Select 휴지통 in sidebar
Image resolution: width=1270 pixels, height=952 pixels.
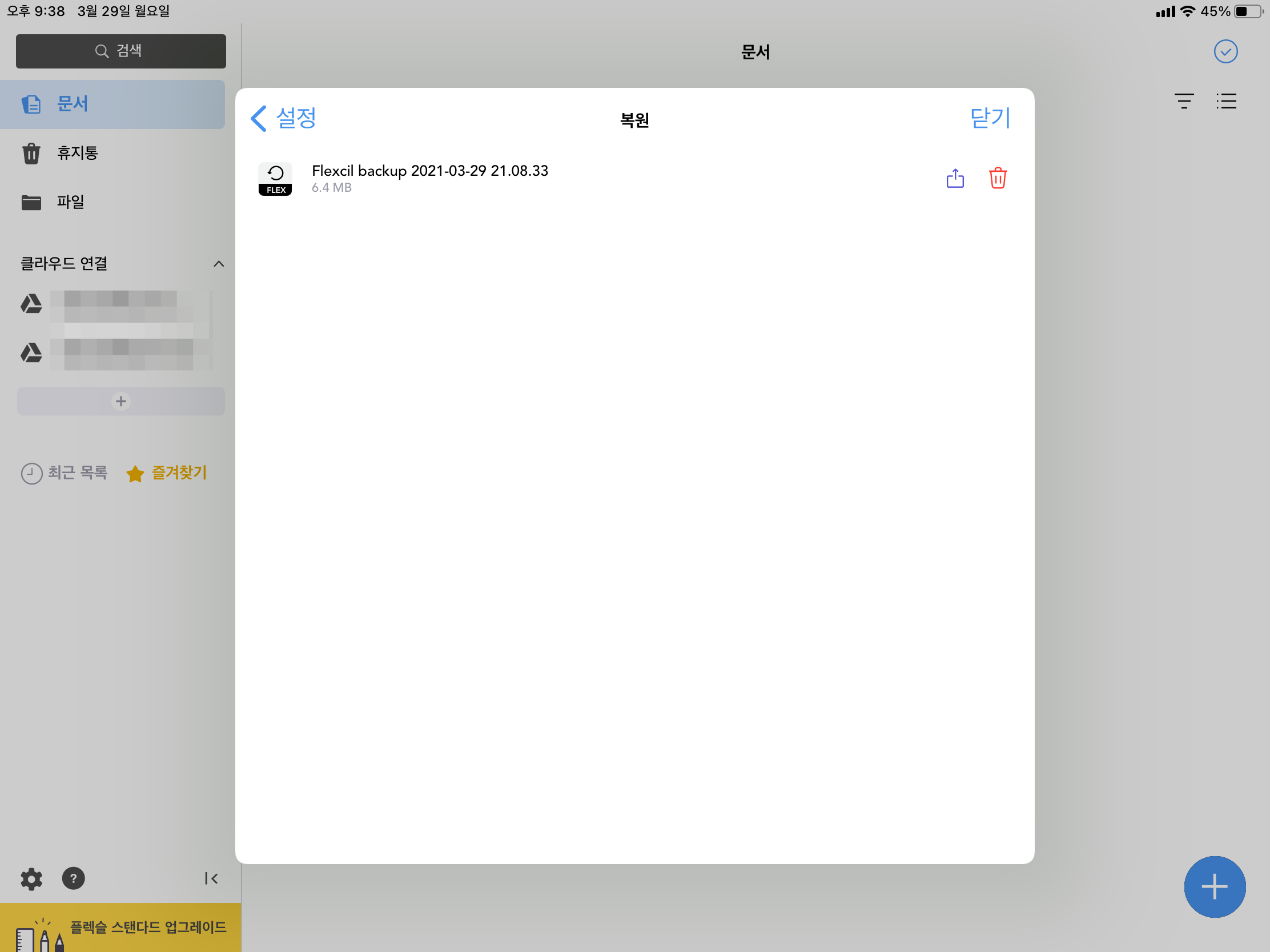(x=77, y=153)
